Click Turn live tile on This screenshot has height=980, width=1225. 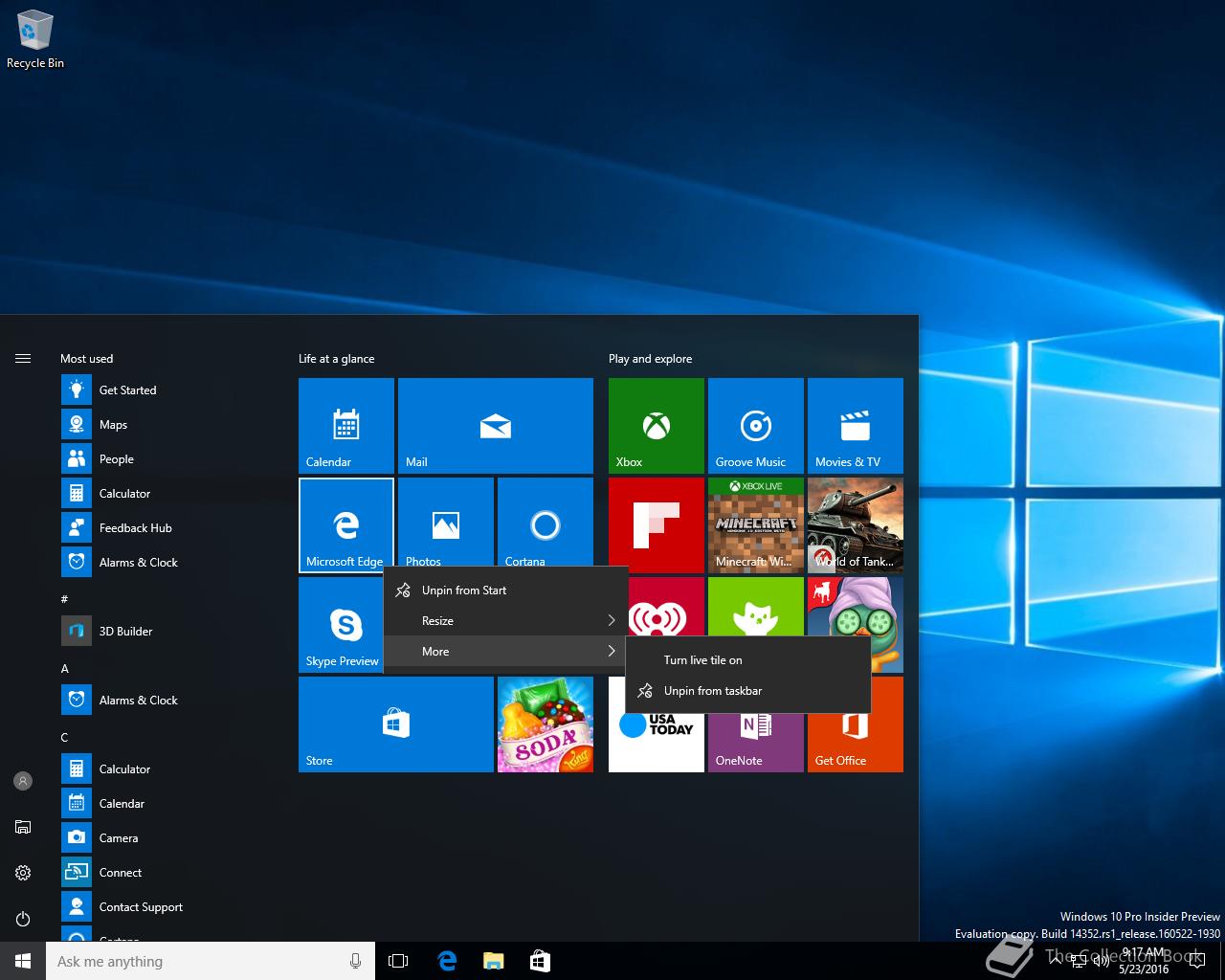(747, 660)
